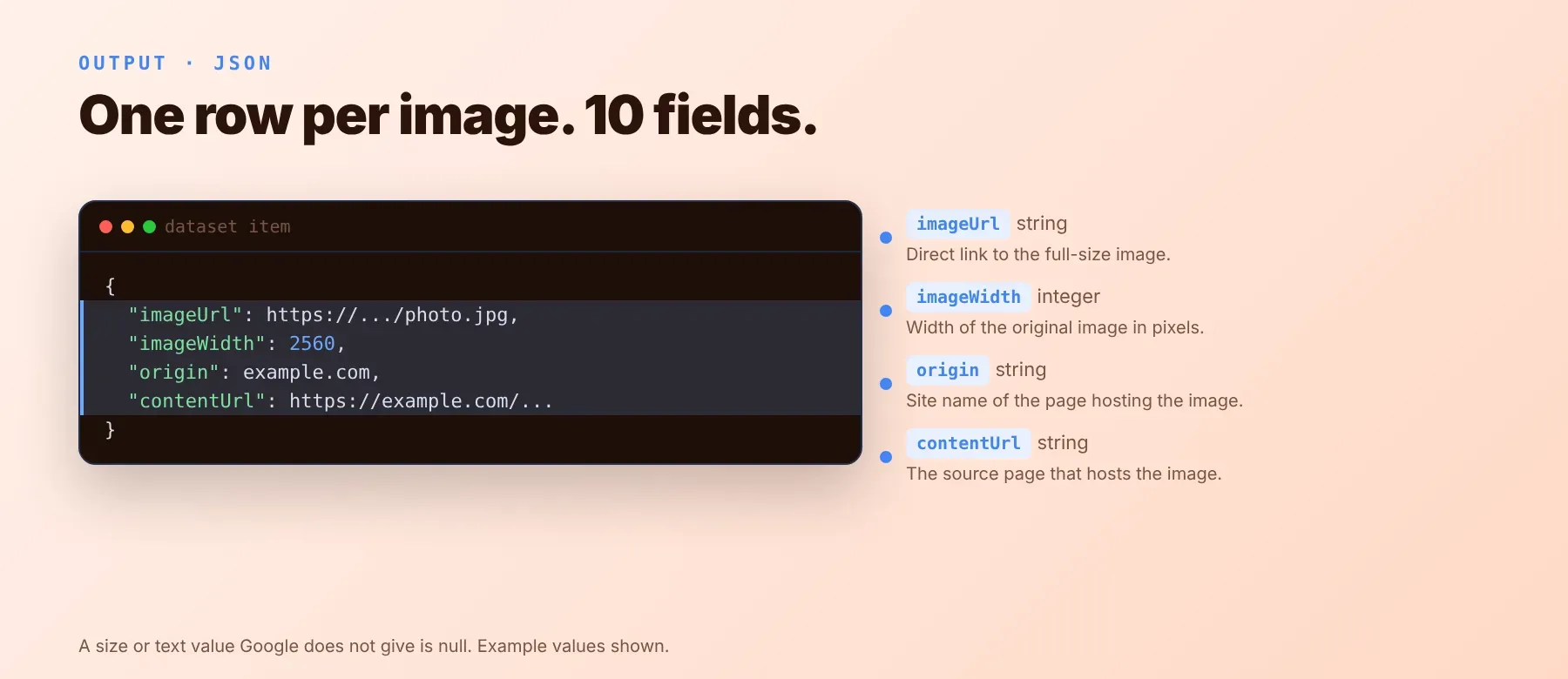Image resolution: width=1568 pixels, height=679 pixels.
Task: Click the "origin" key in the code block
Action: [173, 373]
